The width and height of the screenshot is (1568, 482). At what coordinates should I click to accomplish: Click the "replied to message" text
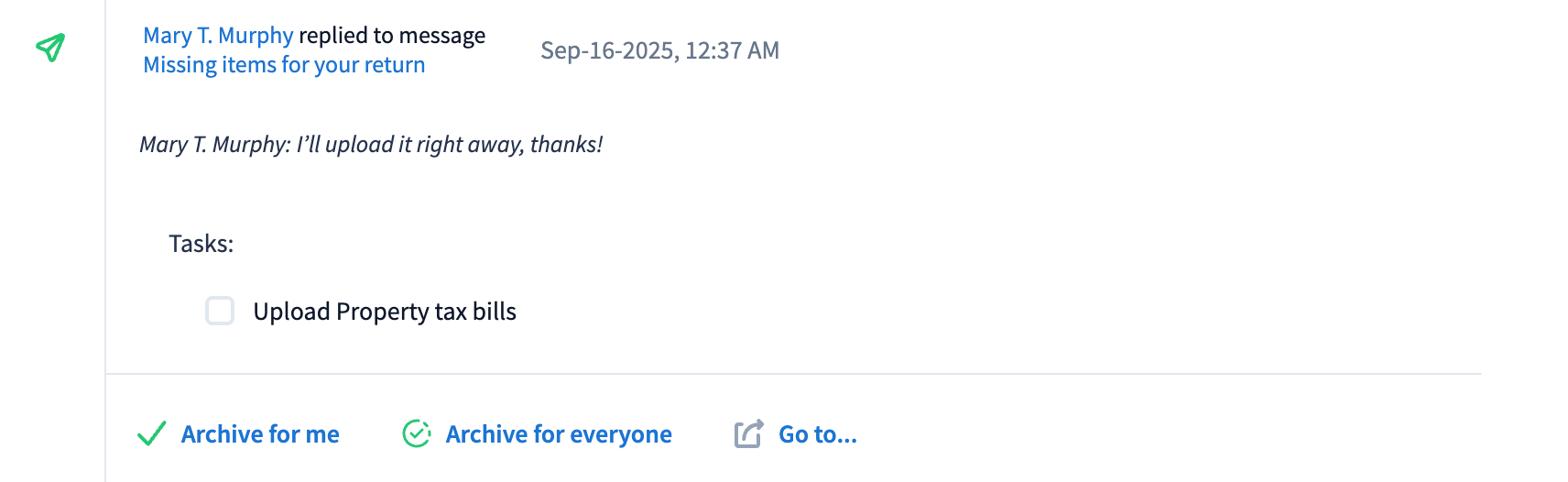click(x=392, y=36)
